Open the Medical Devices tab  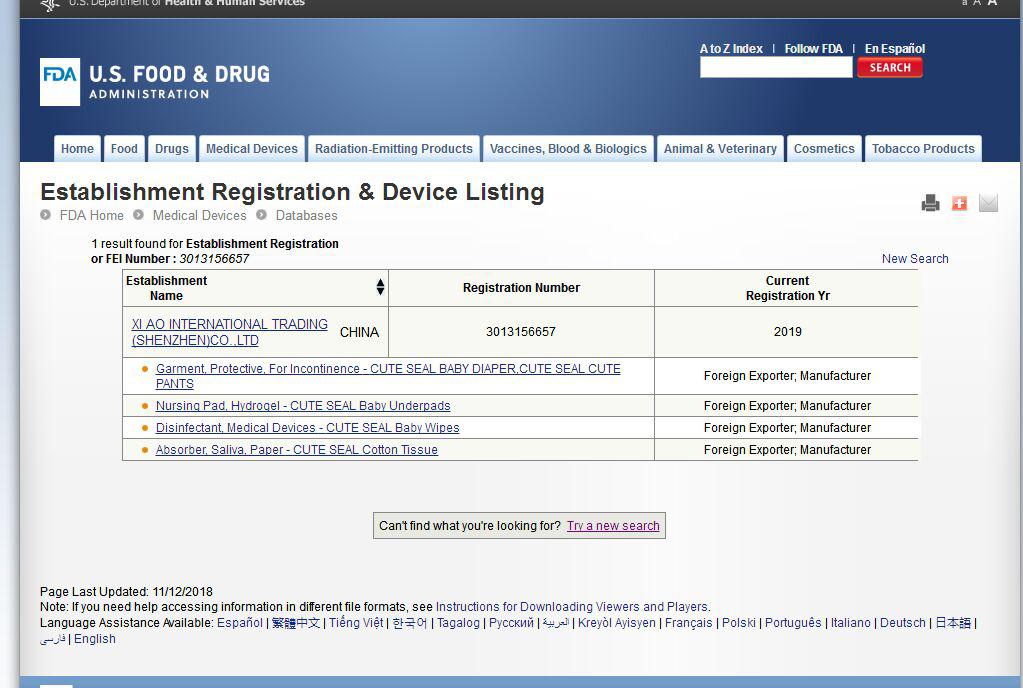point(252,149)
